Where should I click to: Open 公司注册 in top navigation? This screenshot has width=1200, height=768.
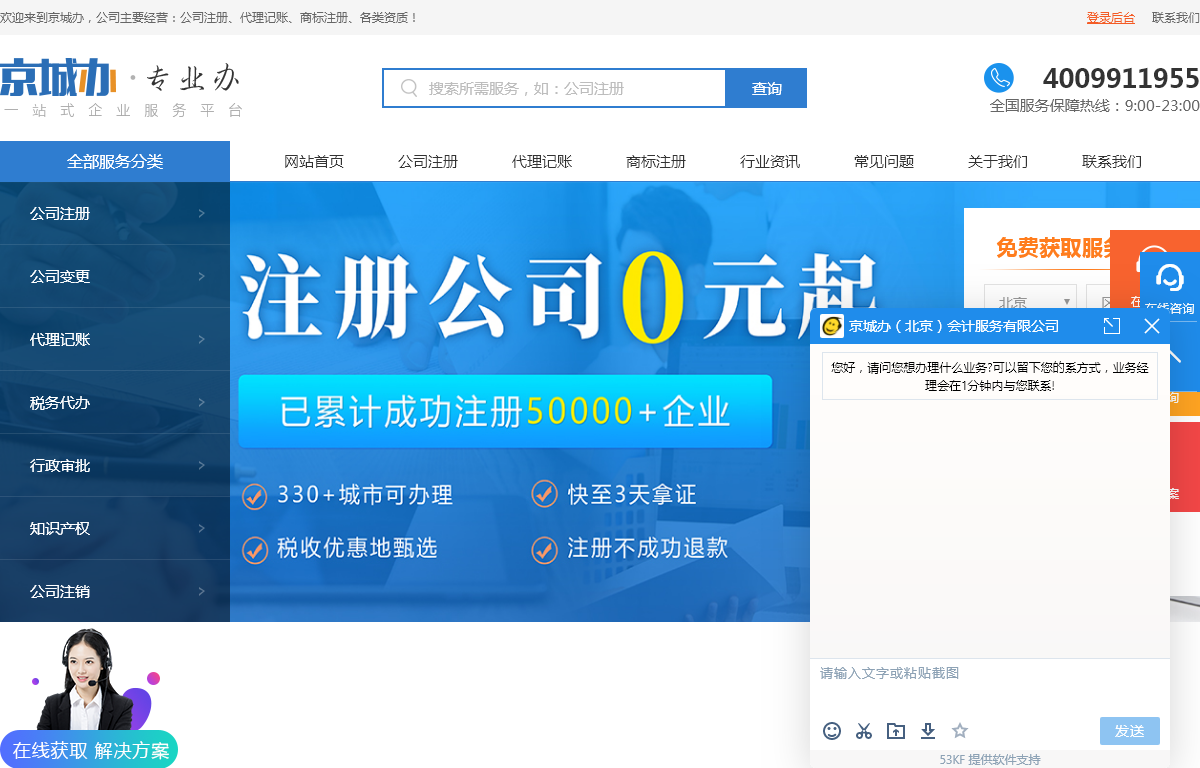[x=428, y=161]
